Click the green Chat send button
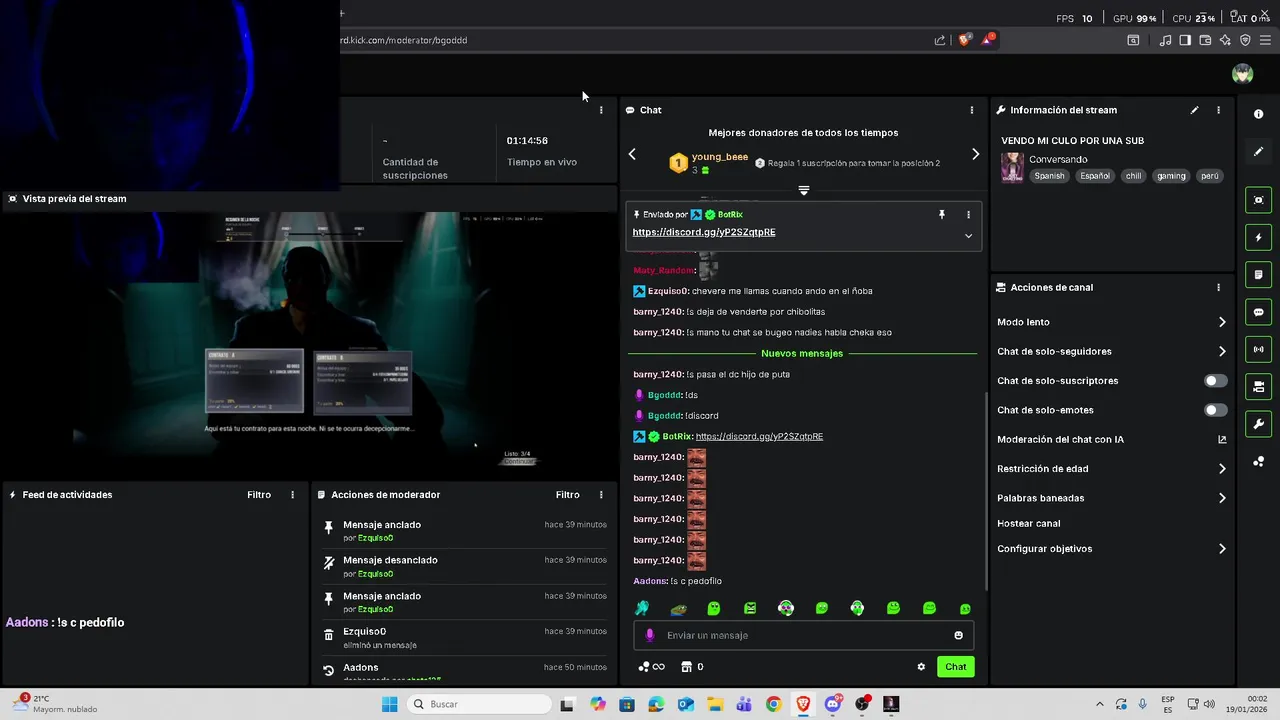 (955, 667)
